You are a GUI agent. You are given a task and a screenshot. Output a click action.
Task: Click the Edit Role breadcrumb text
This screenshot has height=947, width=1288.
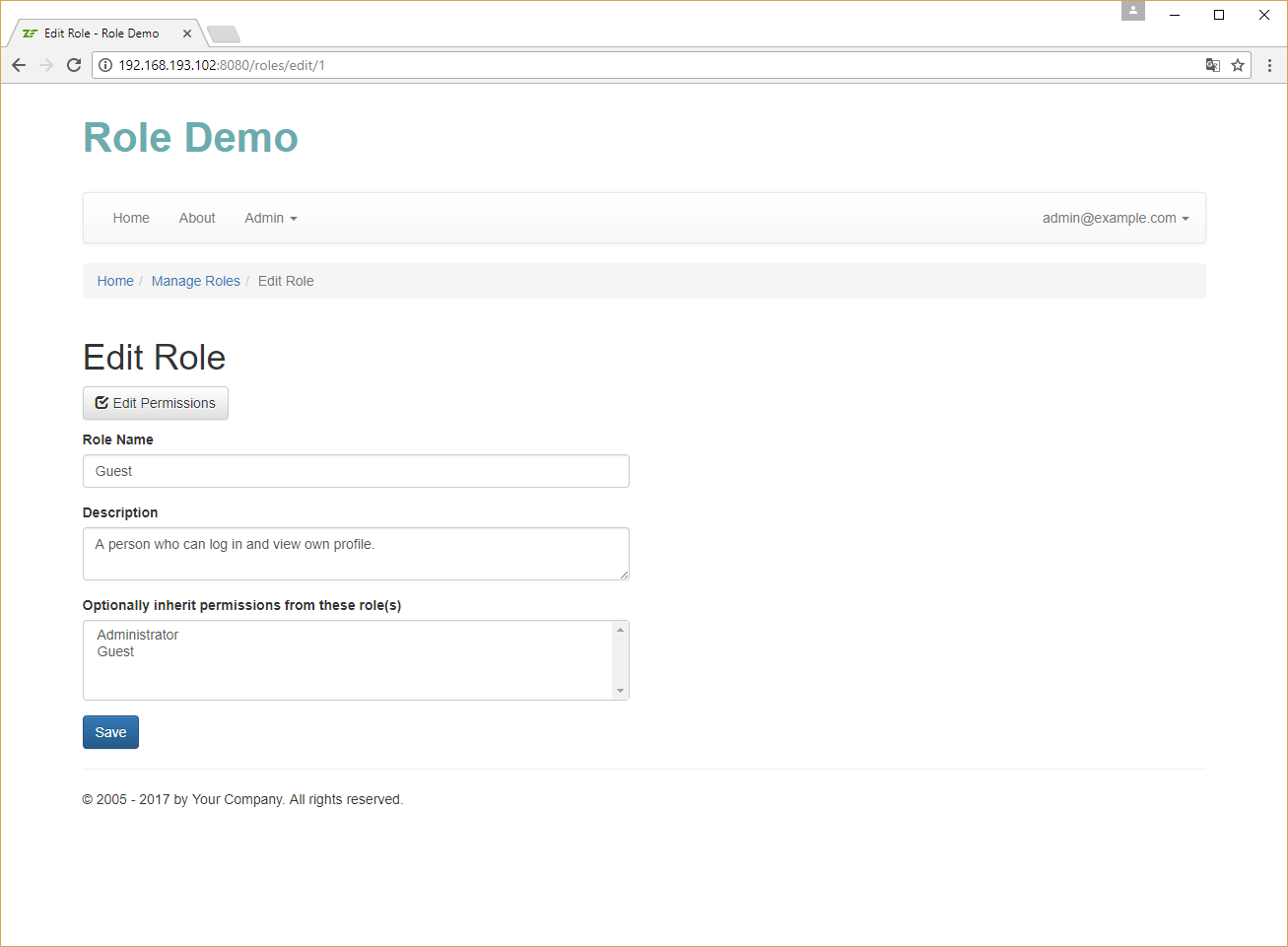(286, 281)
